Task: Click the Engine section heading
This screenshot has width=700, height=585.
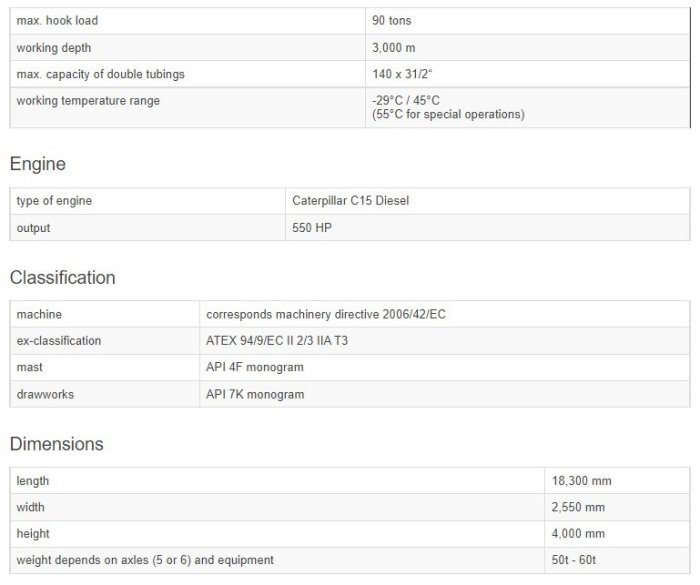Action: point(38,164)
